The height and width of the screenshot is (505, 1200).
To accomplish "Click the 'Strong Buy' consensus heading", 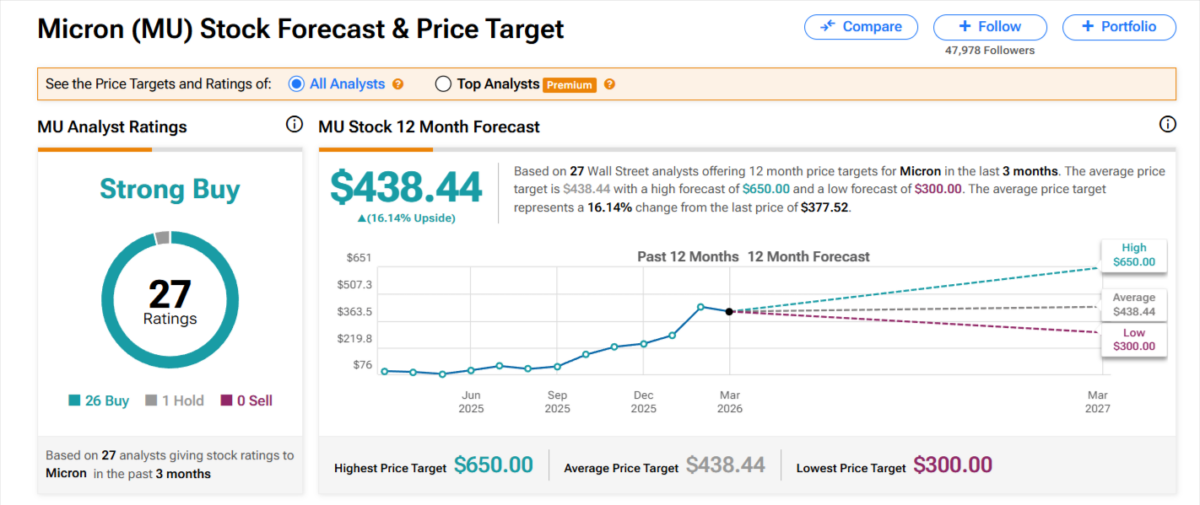I will click(x=170, y=189).
